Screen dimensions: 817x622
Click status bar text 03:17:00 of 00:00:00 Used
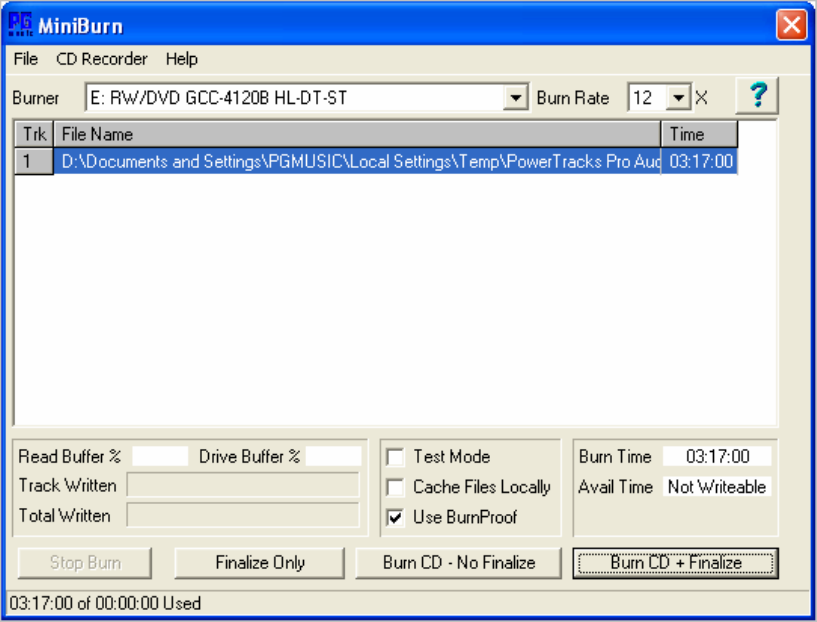[105, 603]
